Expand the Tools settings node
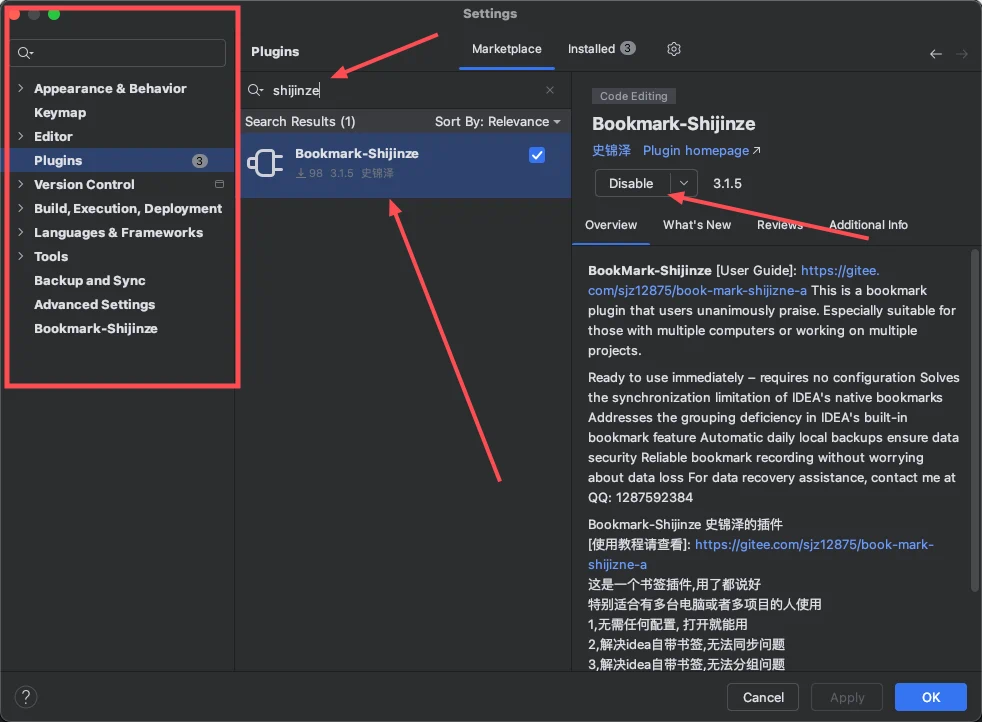This screenshot has width=982, height=722. click(x=21, y=256)
